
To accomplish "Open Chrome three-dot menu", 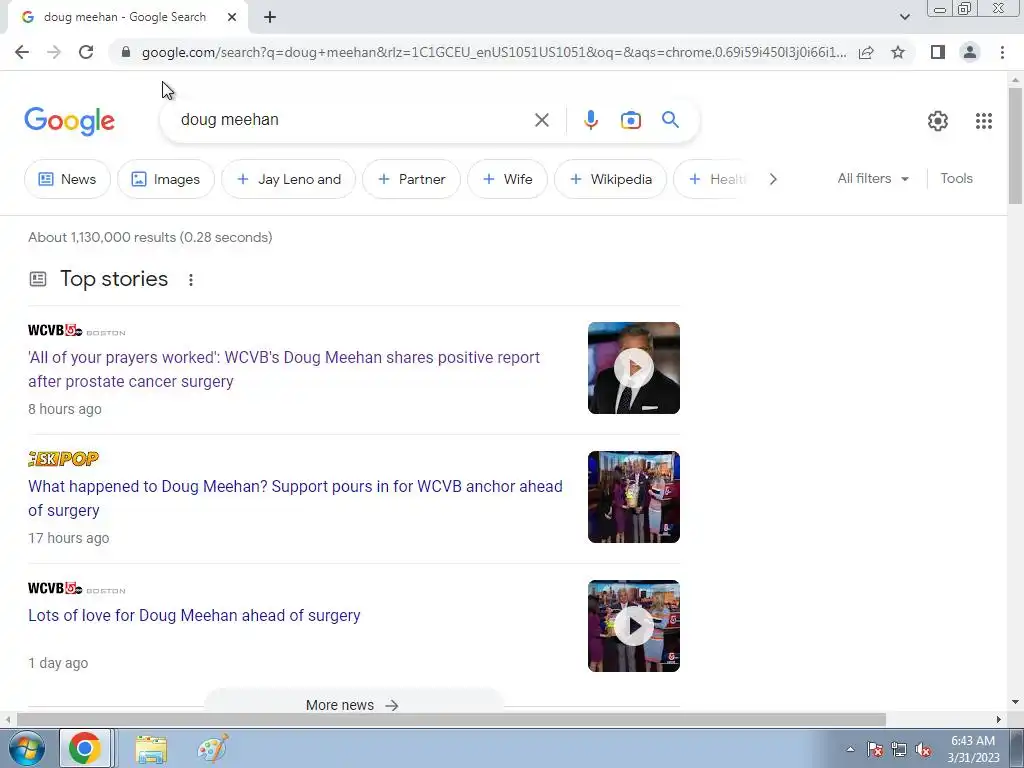I will tap(1002, 52).
